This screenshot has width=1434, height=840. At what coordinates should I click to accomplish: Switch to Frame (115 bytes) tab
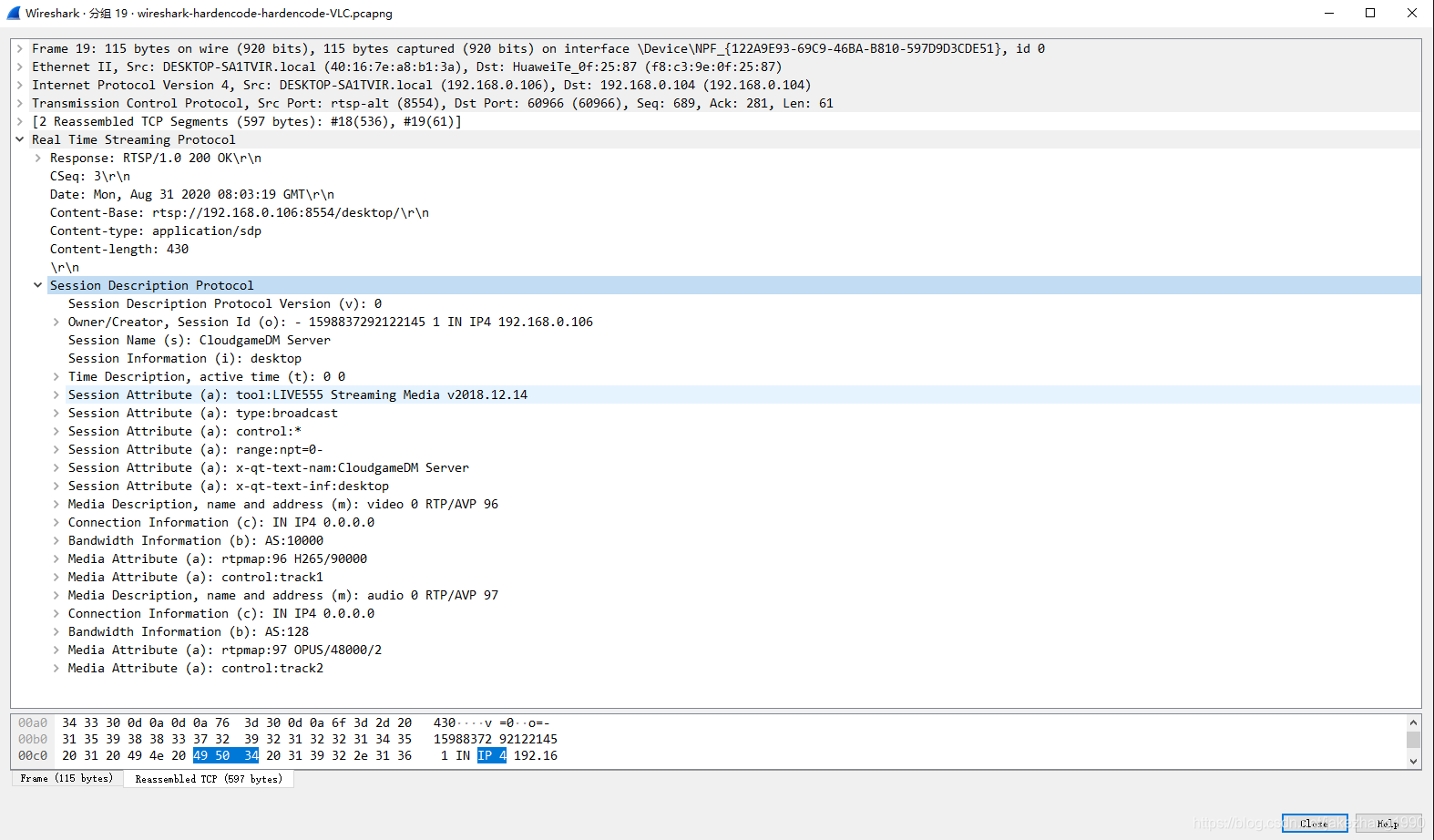click(67, 779)
